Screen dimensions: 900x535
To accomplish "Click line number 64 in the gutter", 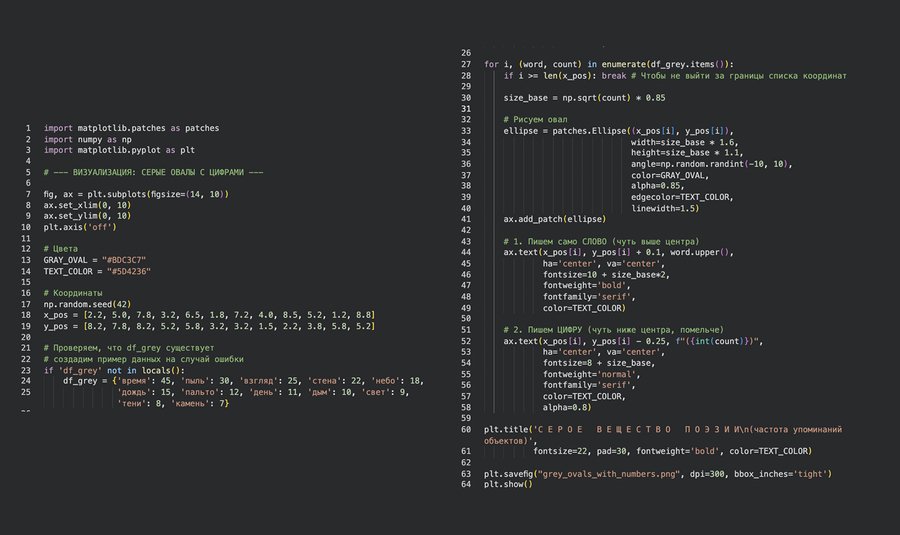I will [465, 484].
